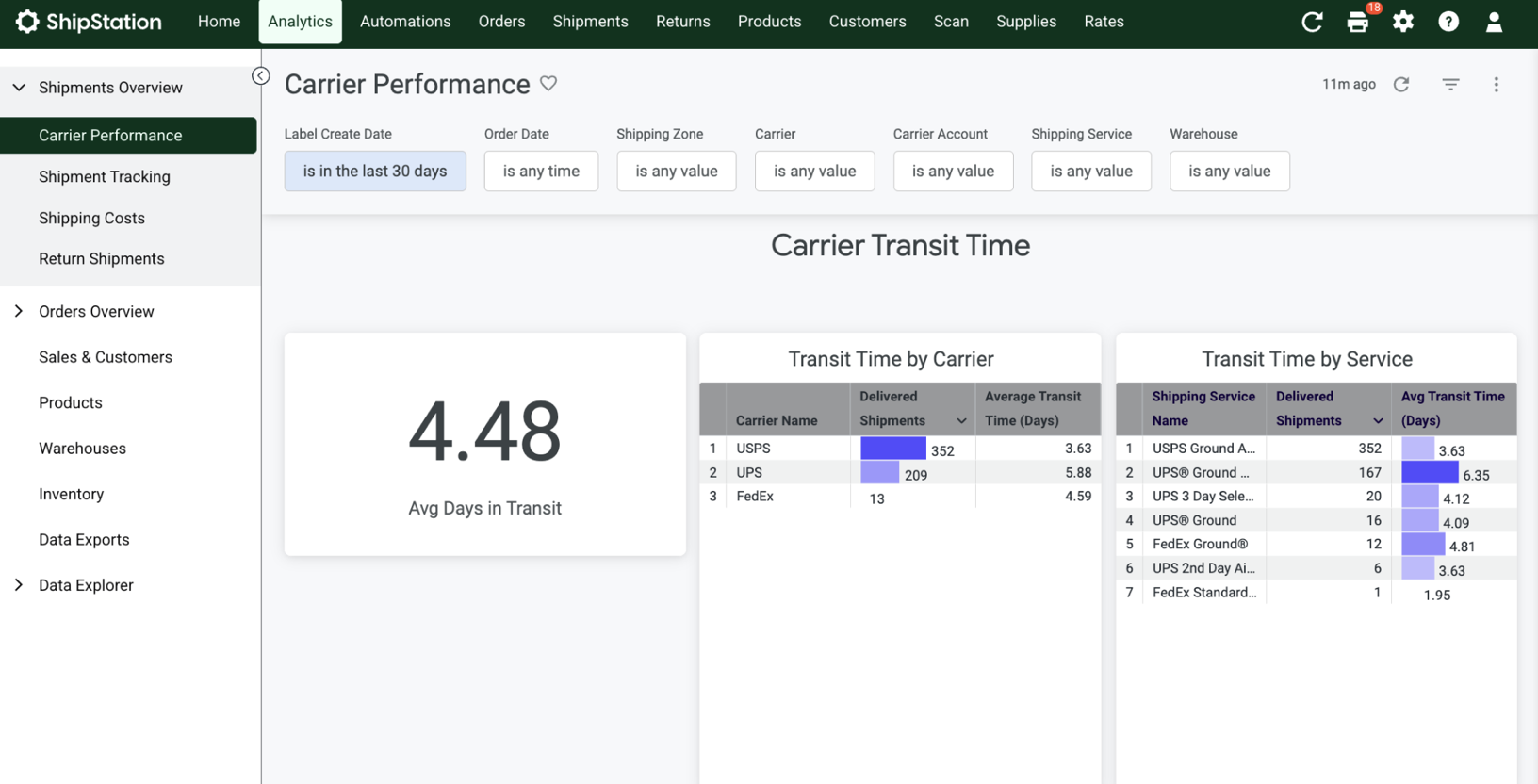Click the UPS delivered shipments bar
The height and width of the screenshot is (784, 1538).
click(880, 472)
